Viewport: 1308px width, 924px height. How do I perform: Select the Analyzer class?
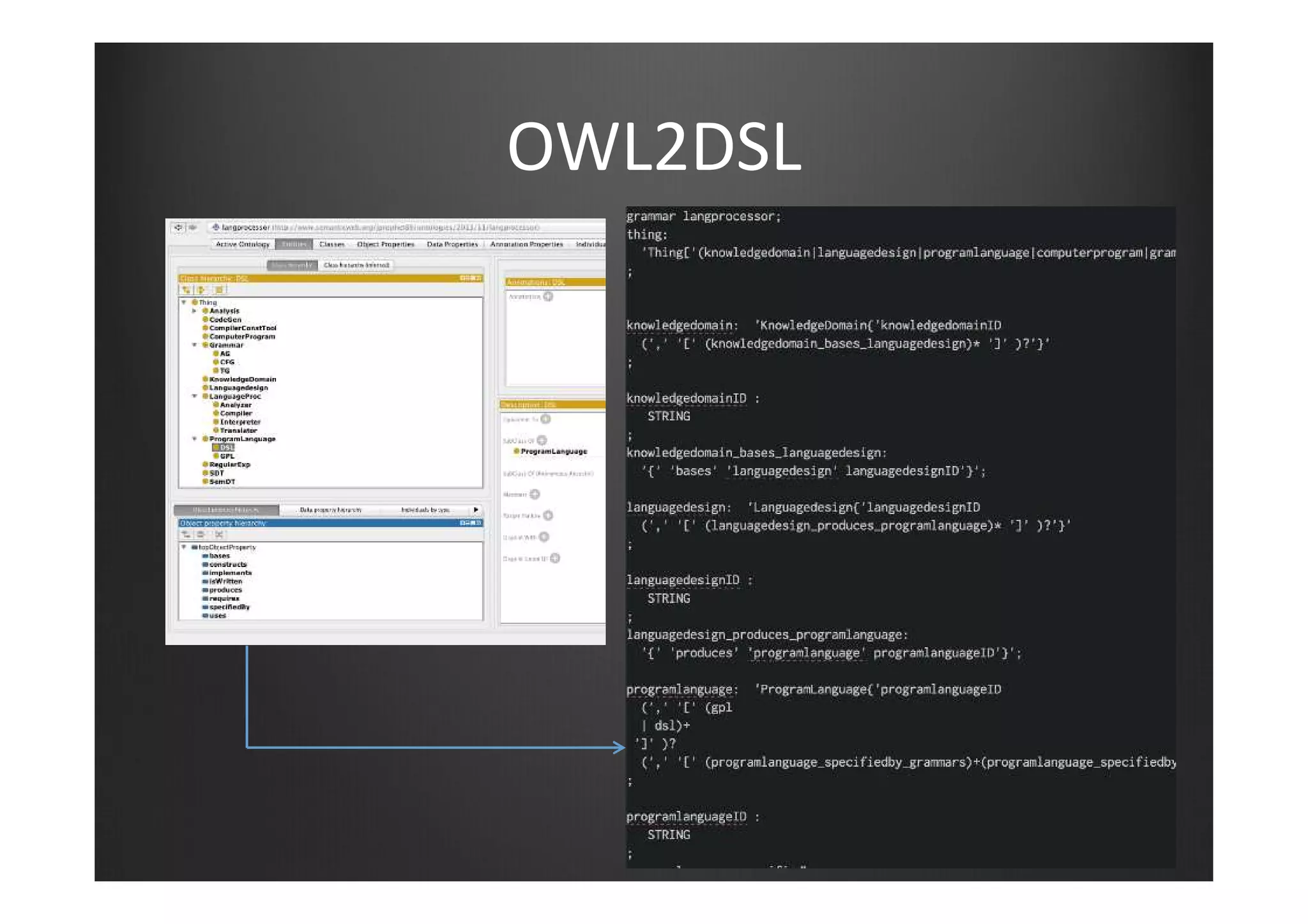click(232, 405)
